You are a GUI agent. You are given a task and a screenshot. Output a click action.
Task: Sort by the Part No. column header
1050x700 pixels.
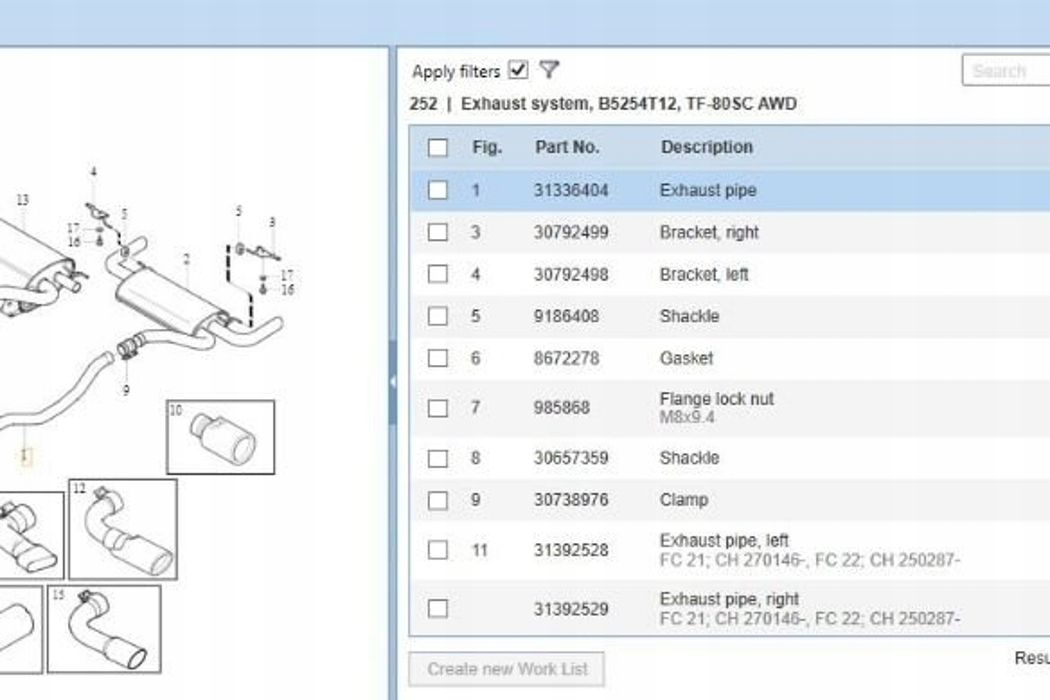point(567,147)
